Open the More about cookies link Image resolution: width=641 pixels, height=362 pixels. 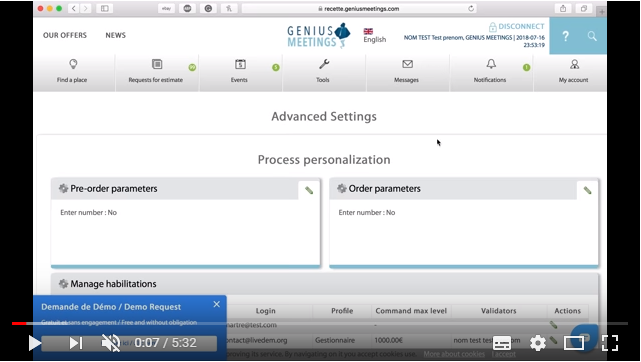coord(454,354)
